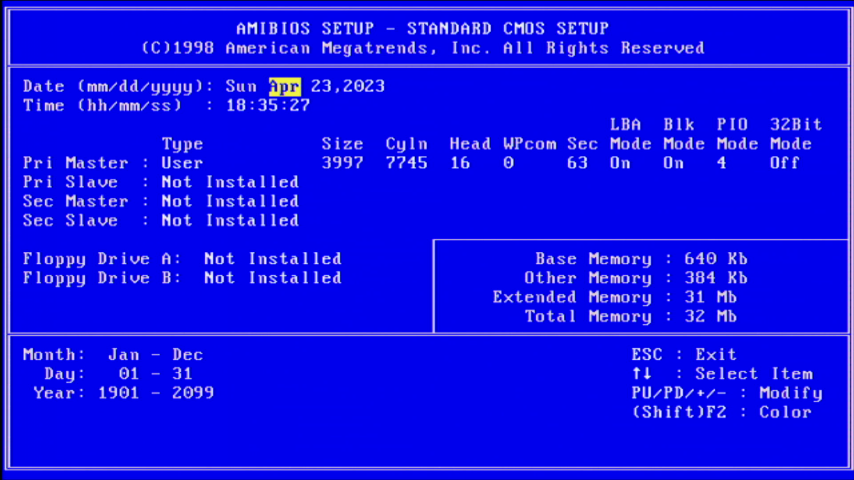The width and height of the screenshot is (854, 480).
Task: Click (Shift)F2 : Color option
Action: pos(721,412)
